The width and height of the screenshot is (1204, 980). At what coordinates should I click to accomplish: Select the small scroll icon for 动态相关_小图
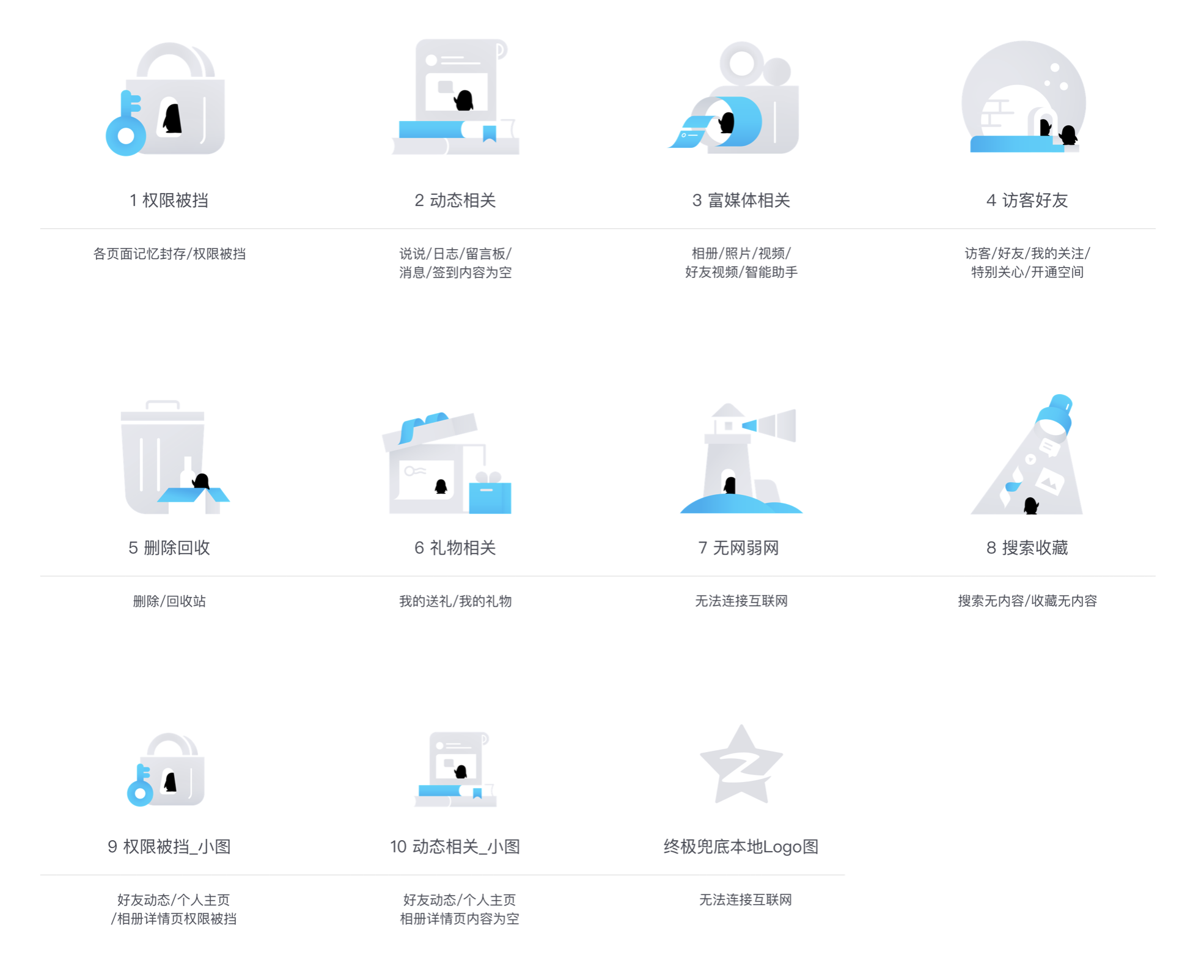455,769
